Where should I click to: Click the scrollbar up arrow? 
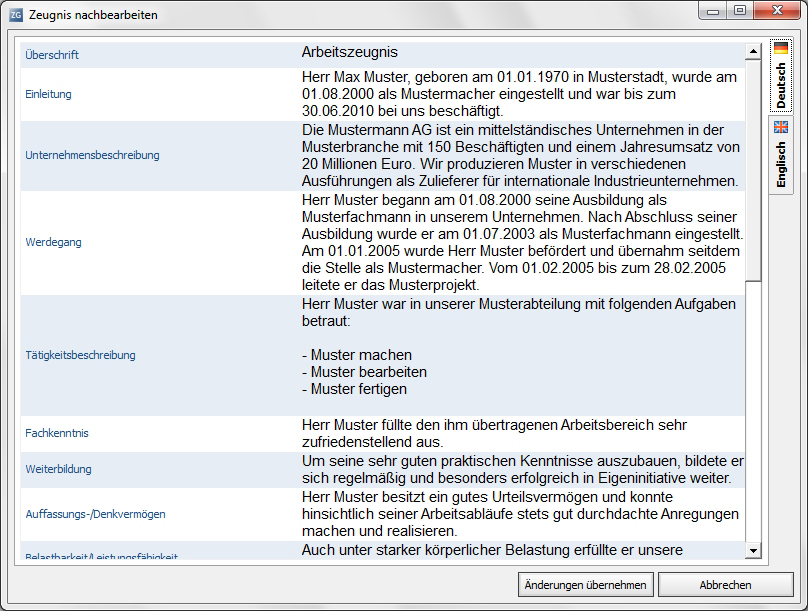753,51
